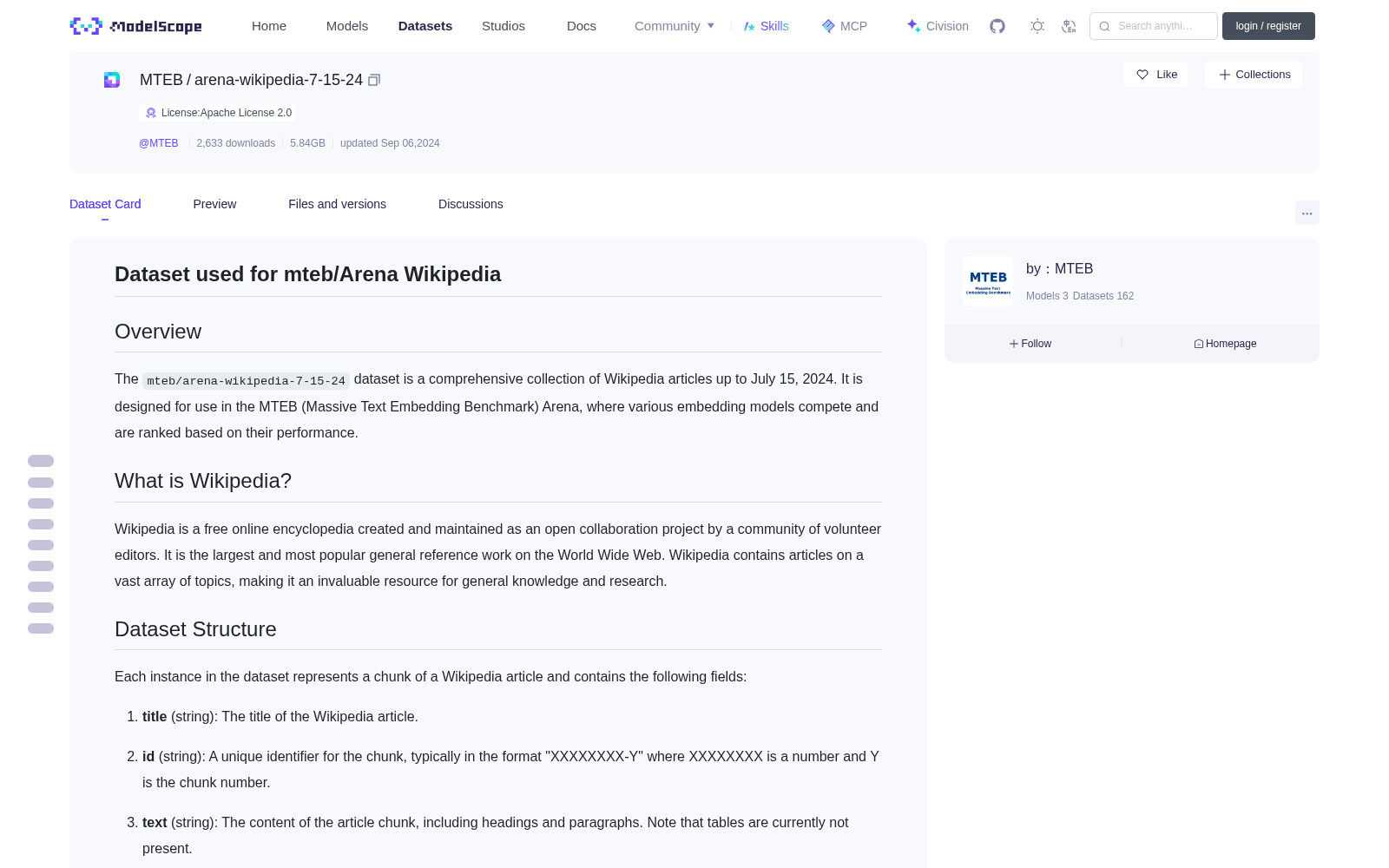Click the mteb/arena-wikipedia-7-15-24 inline code
Viewport: 1389px width, 868px height.
pyautogui.click(x=247, y=380)
